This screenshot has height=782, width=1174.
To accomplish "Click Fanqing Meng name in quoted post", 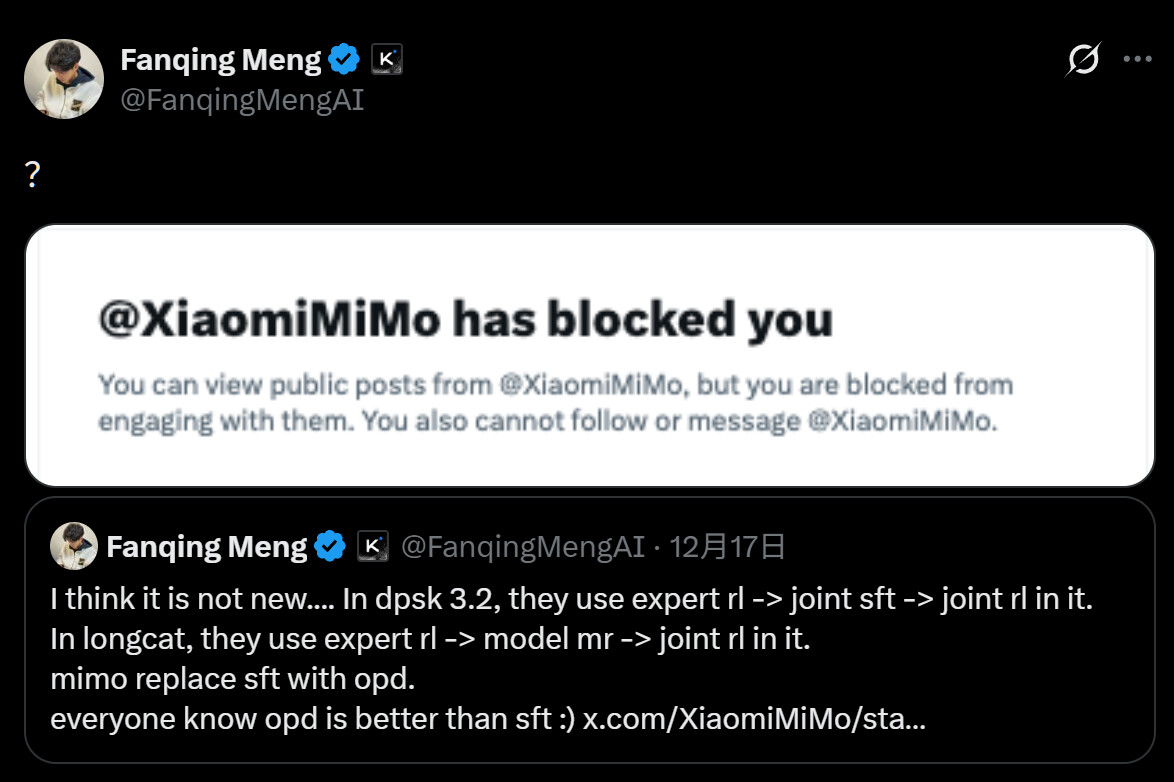I will tap(207, 547).
